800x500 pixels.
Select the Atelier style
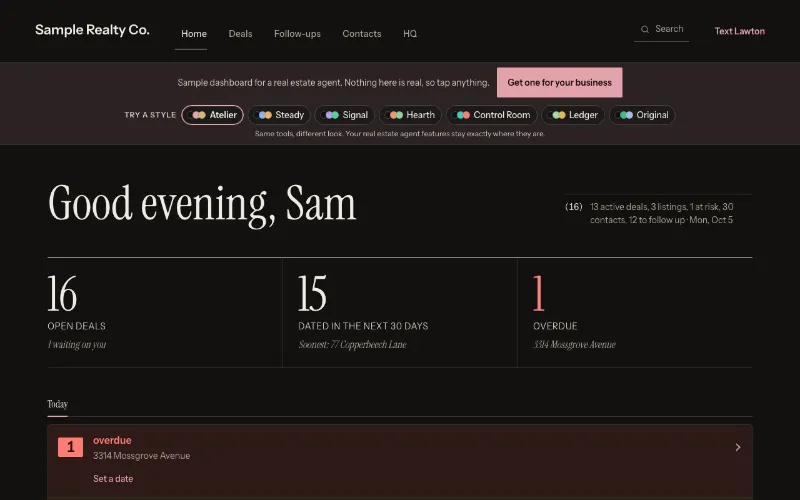[212, 115]
